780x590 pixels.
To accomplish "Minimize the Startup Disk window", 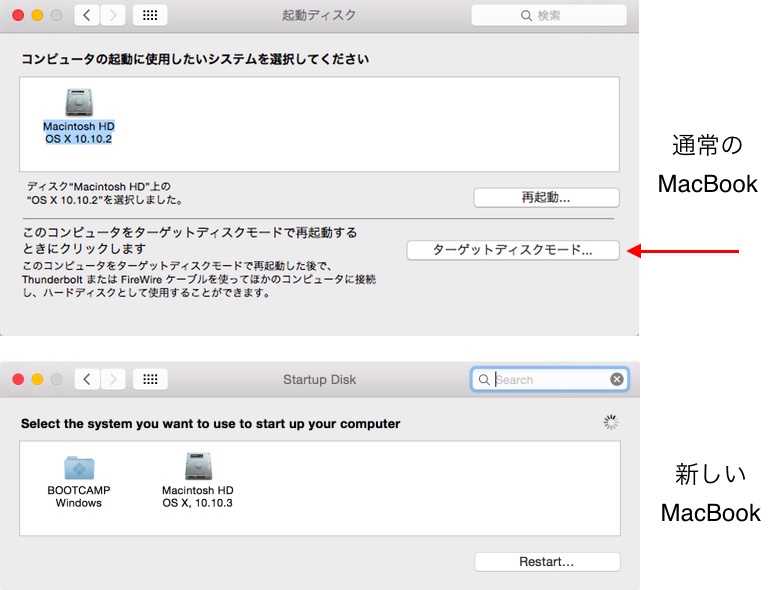I will pos(37,380).
